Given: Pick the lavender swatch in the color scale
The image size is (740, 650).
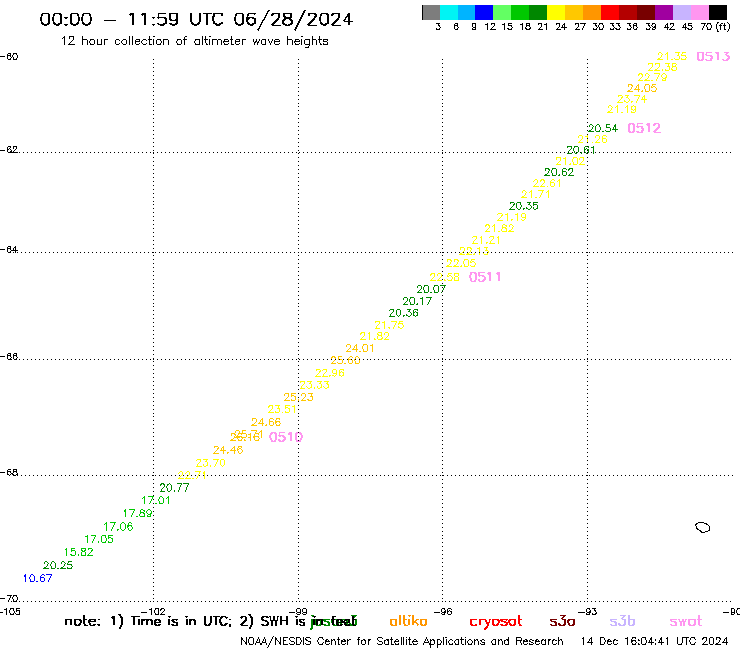Looking at the screenshot, I should 681,12.
